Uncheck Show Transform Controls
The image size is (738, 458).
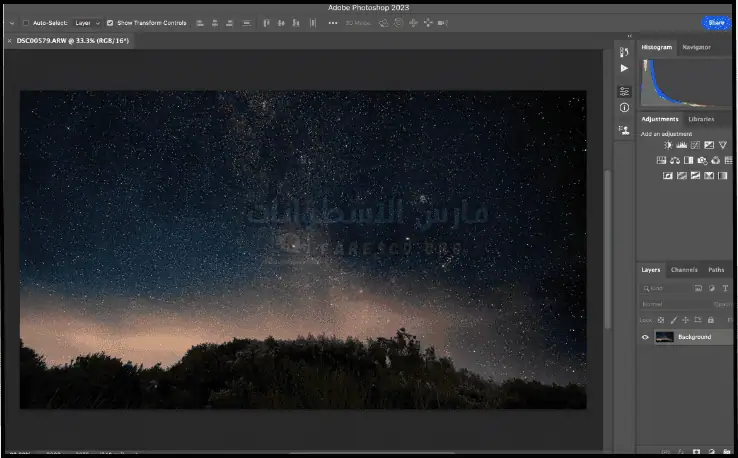tap(110, 22)
